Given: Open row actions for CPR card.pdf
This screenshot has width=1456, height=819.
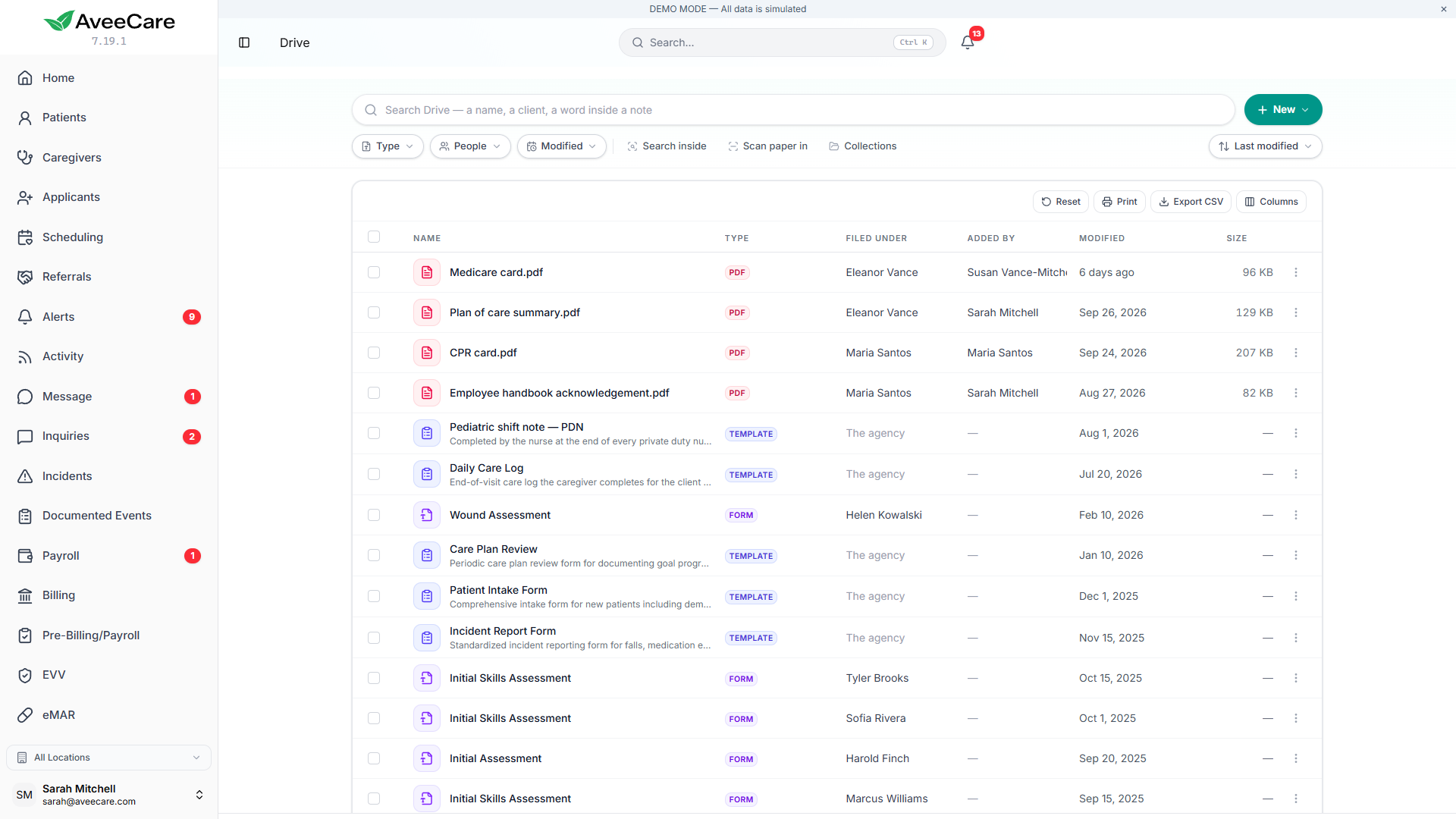Looking at the screenshot, I should point(1296,353).
